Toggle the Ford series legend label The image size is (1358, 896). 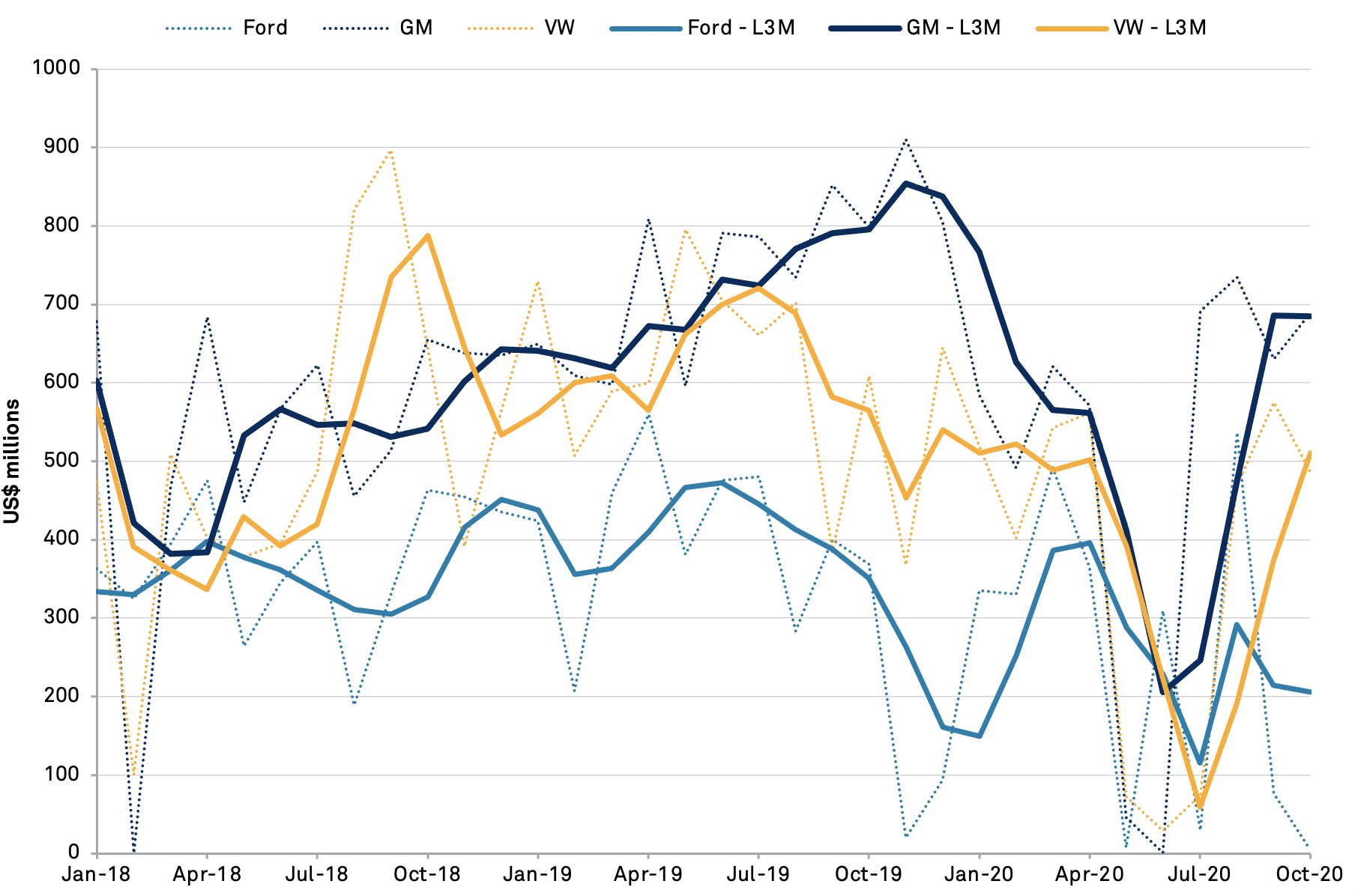[265, 28]
